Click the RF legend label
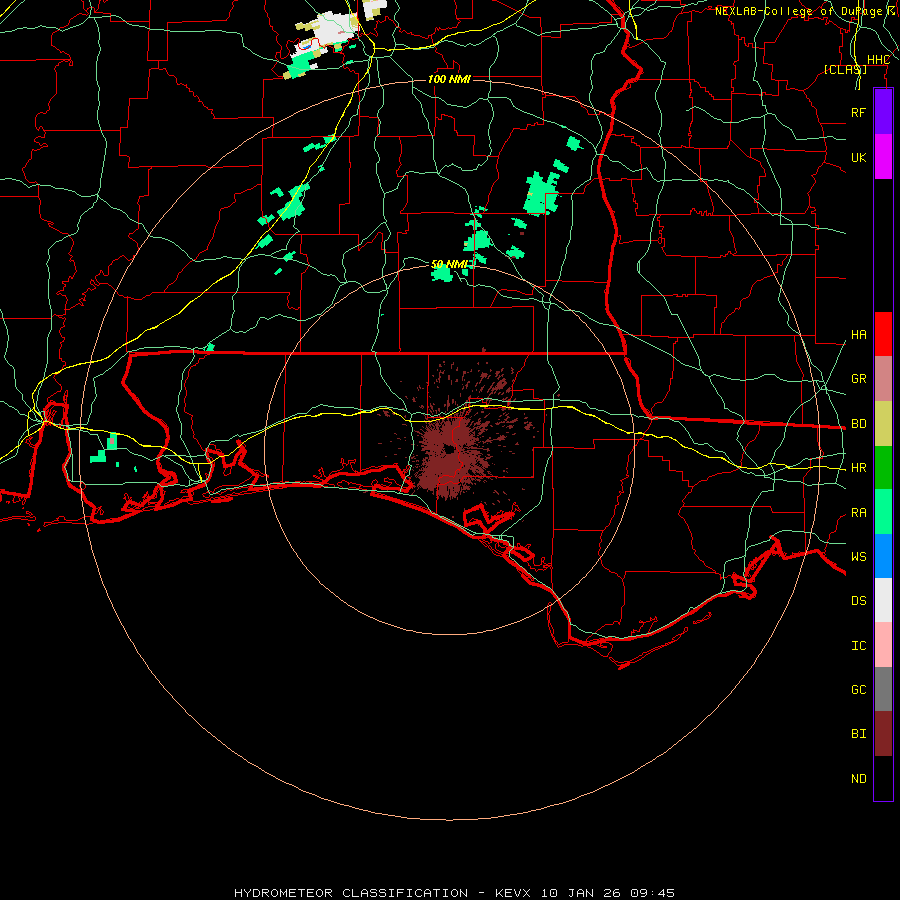 (x=858, y=112)
